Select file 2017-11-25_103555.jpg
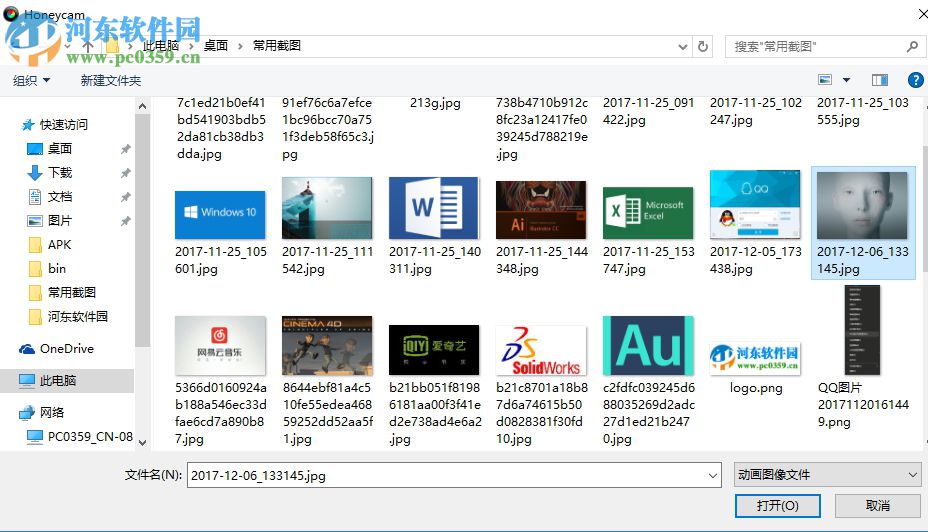 coord(863,111)
